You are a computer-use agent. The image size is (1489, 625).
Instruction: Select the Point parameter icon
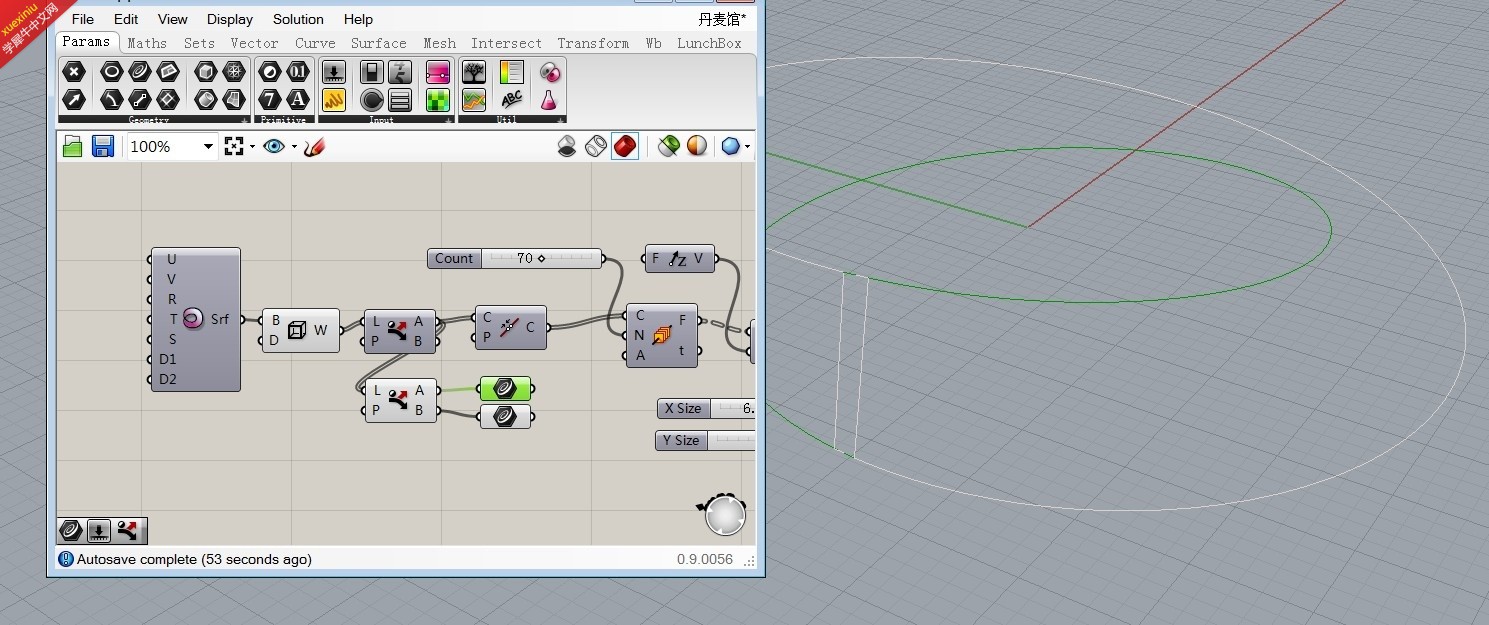click(x=74, y=72)
